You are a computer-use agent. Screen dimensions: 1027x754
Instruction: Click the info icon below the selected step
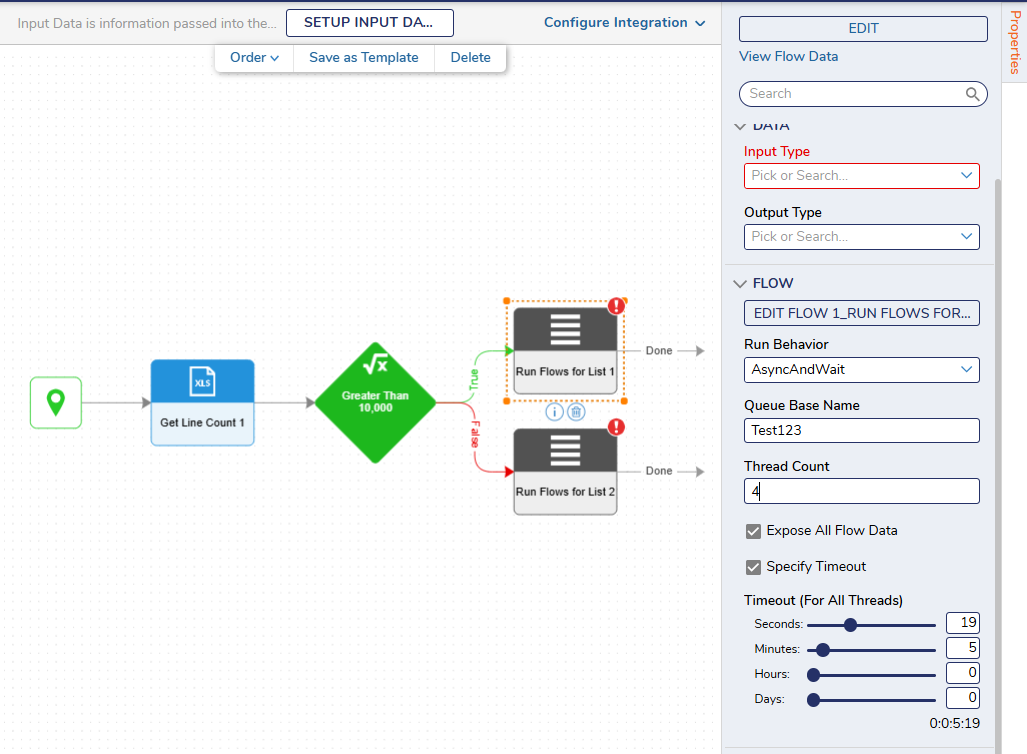pos(554,411)
